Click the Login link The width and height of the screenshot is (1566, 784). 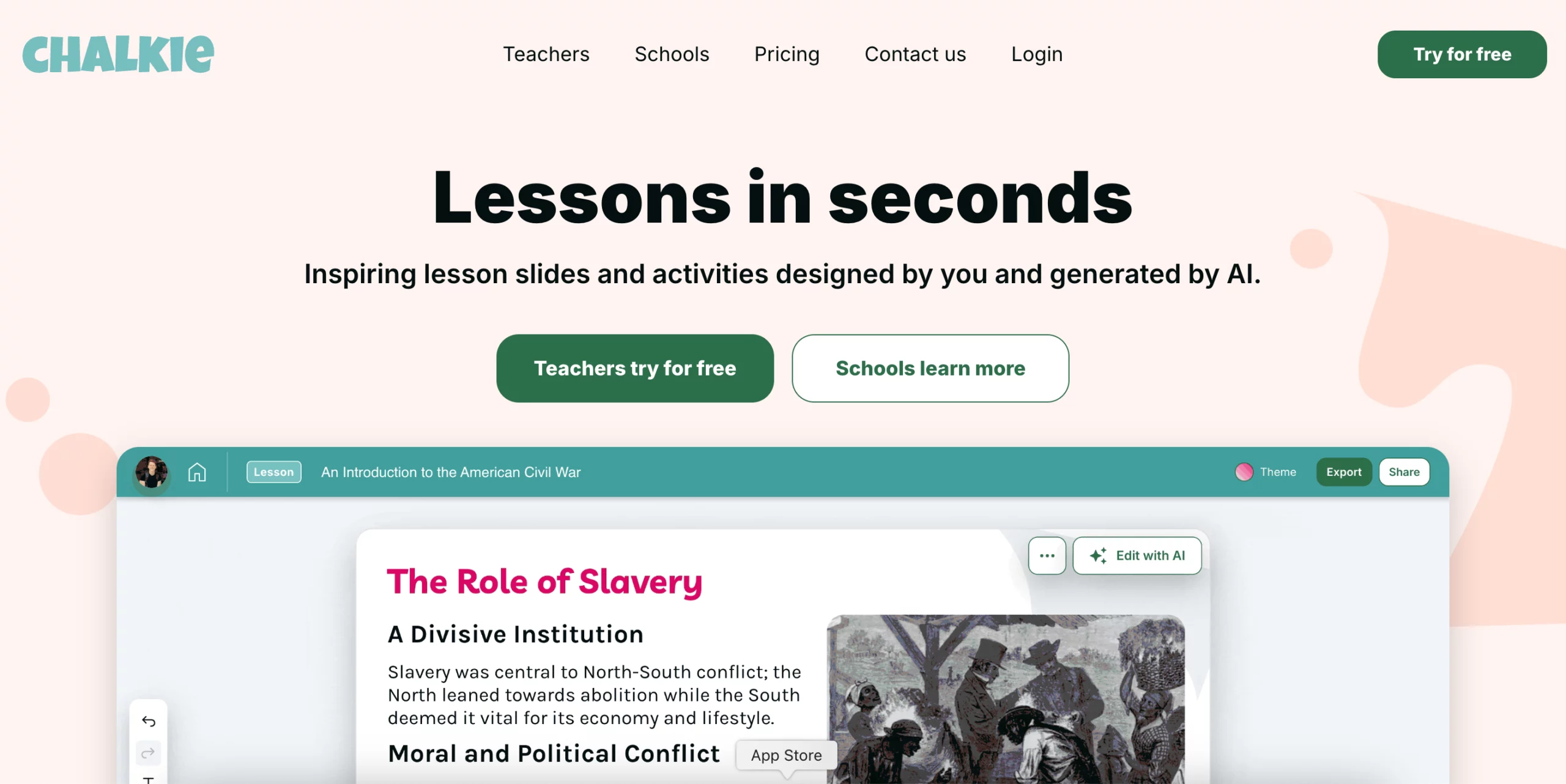pos(1037,54)
